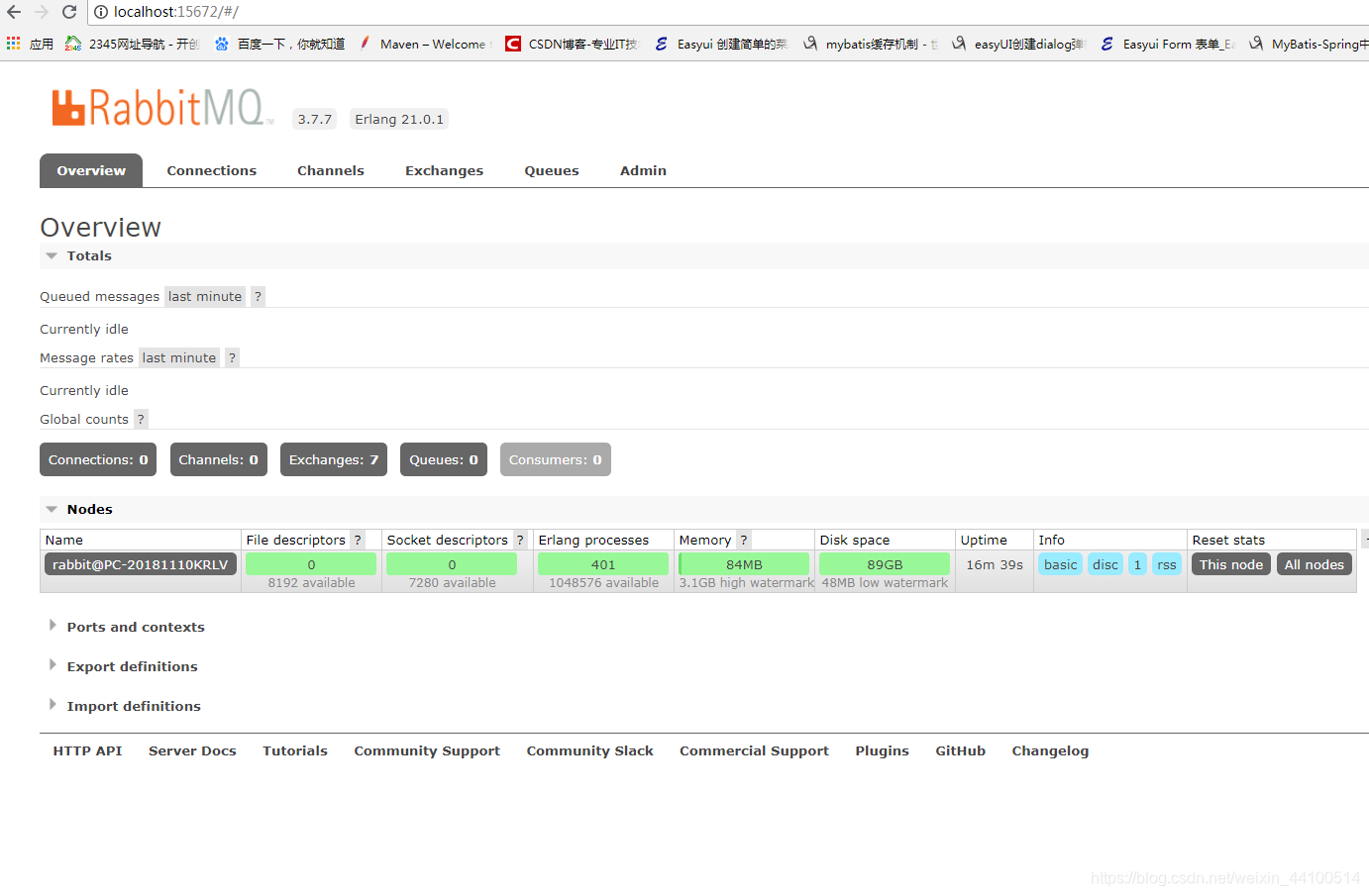
Task: Open the Apps bookmark grid icon
Action: point(14,44)
